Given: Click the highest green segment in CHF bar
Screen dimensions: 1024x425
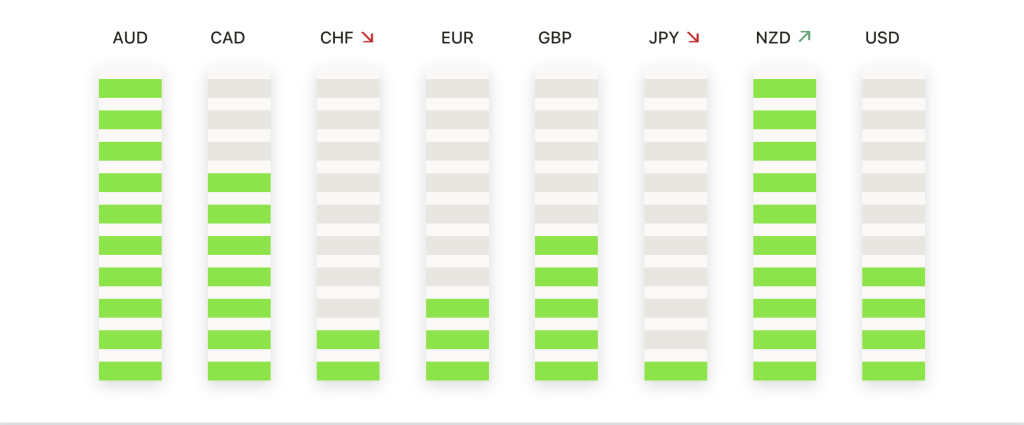Looking at the screenshot, I should 348,339.
